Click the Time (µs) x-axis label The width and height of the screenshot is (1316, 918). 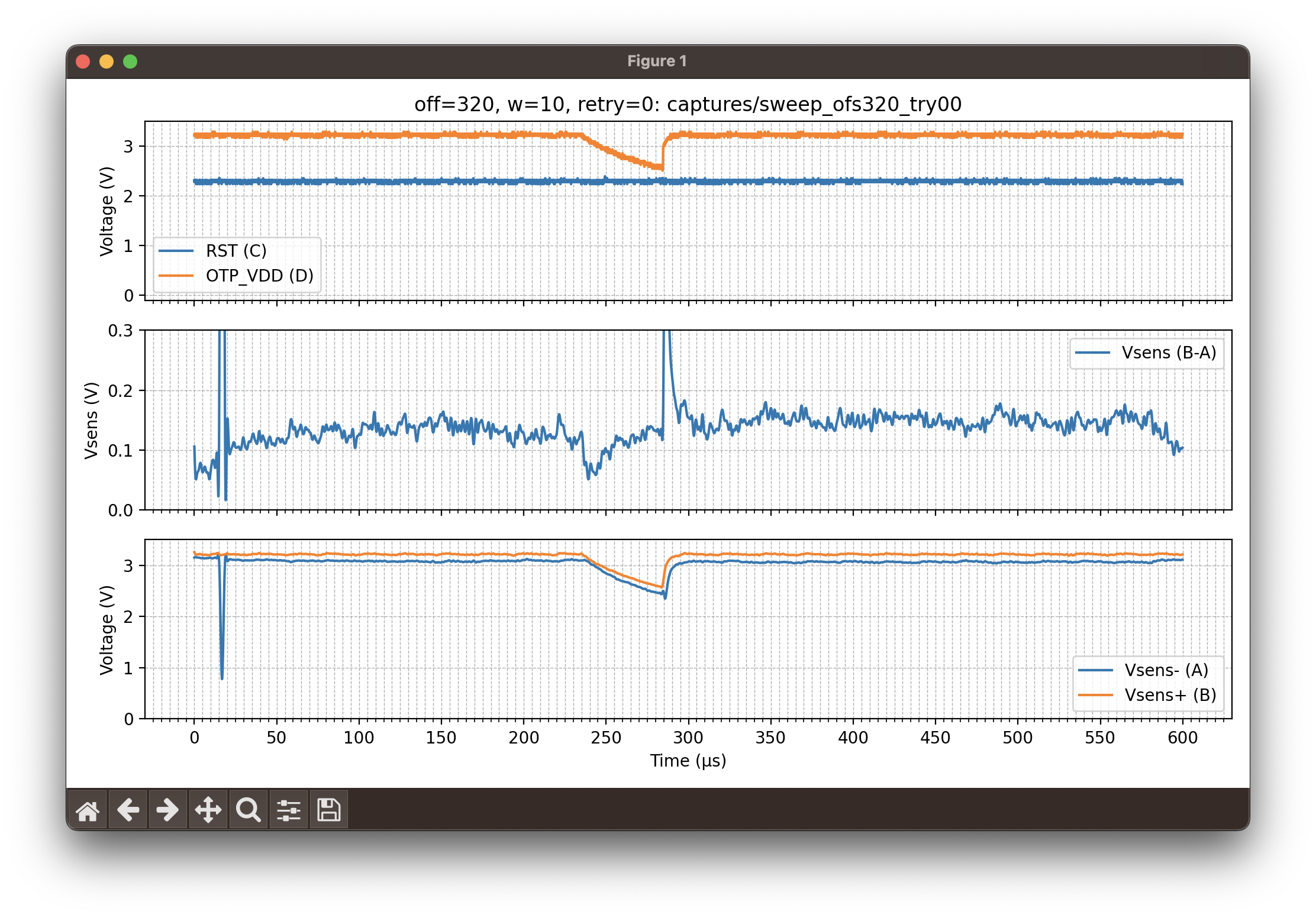pyautogui.click(x=688, y=761)
